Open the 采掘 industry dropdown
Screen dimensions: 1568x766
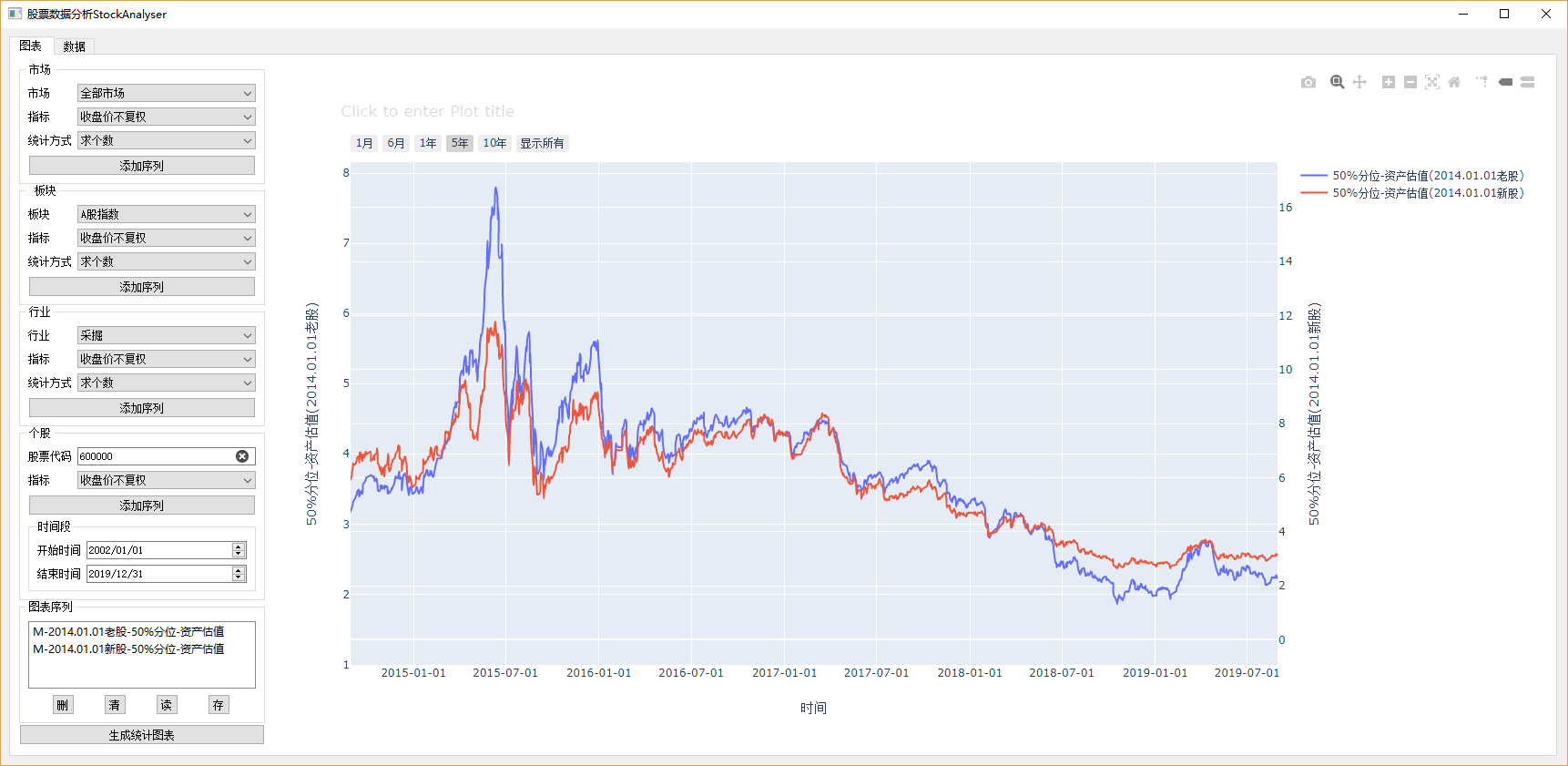(x=166, y=335)
